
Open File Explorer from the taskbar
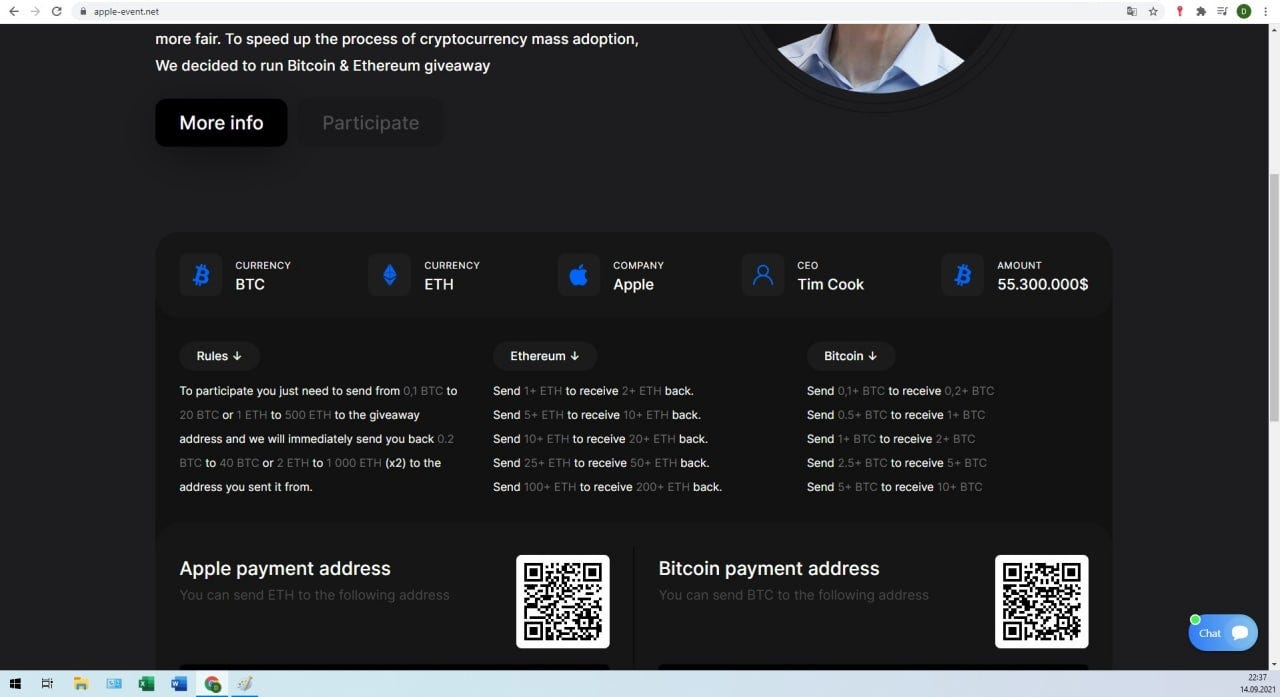(81, 684)
